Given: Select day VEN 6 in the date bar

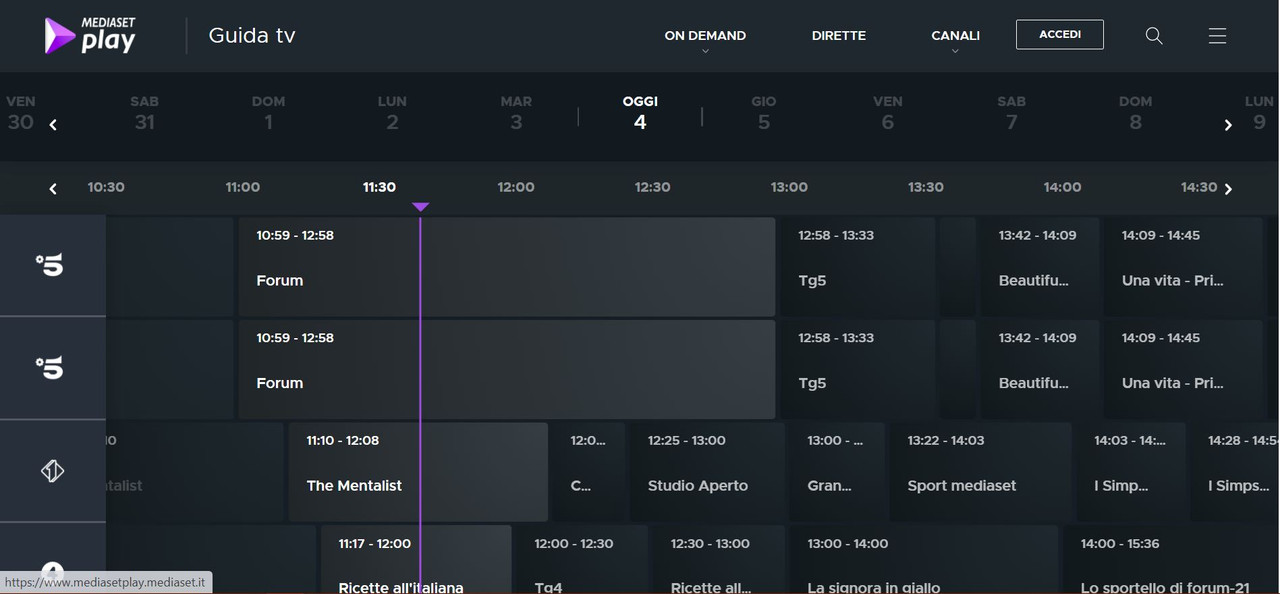Looking at the screenshot, I should coord(888,113).
